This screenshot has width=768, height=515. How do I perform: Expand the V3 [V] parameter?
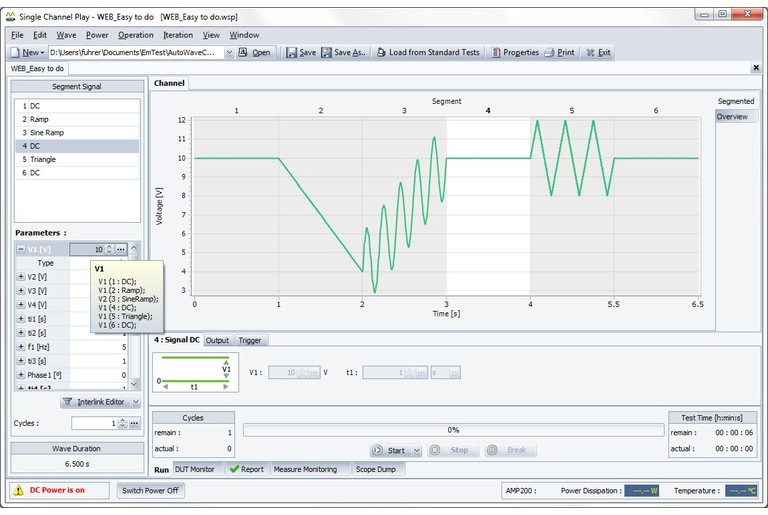(x=21, y=291)
